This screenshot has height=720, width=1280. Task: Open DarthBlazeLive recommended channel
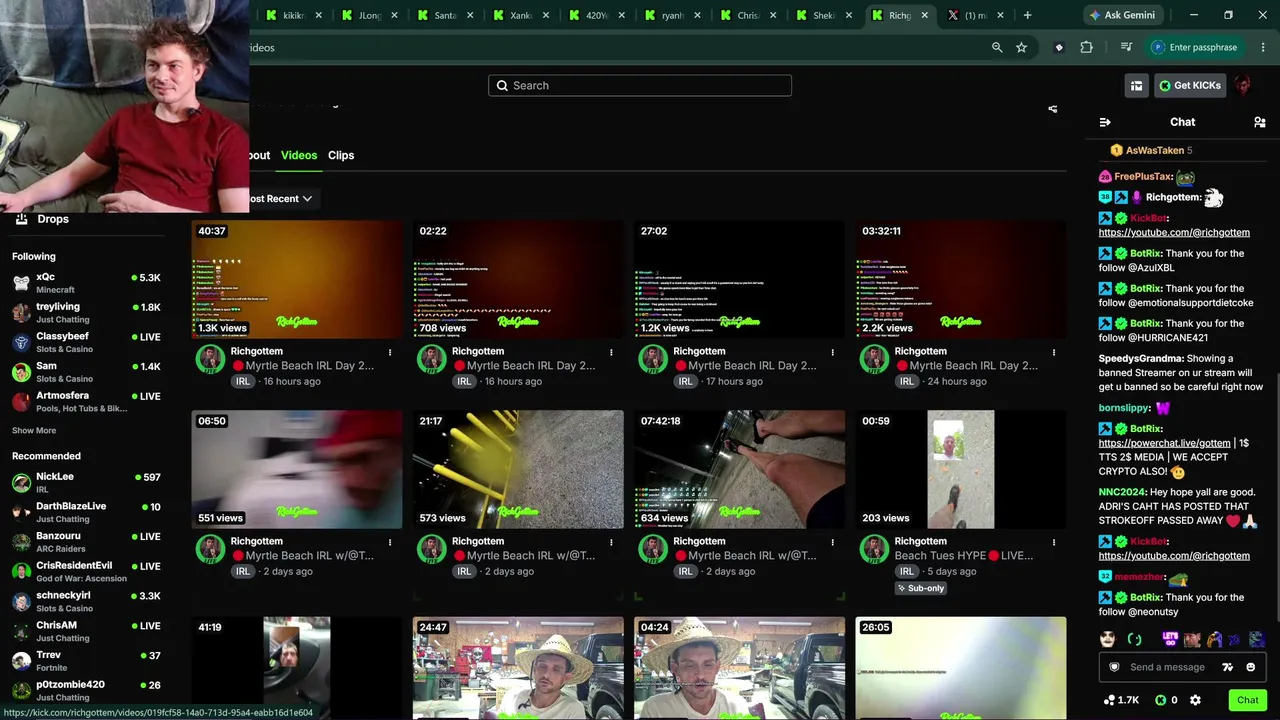pyautogui.click(x=86, y=512)
